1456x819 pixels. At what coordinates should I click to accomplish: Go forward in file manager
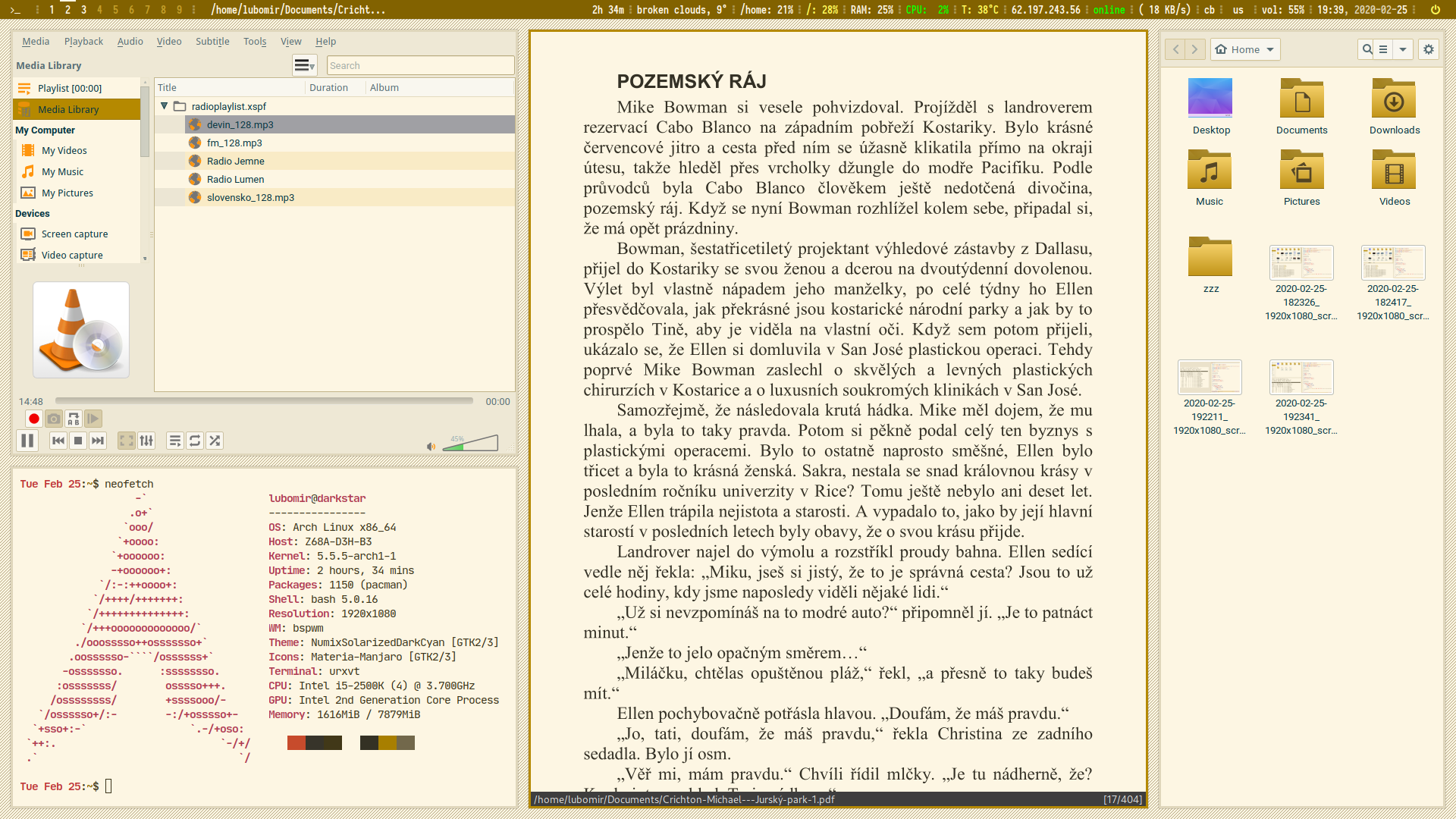coord(1194,49)
